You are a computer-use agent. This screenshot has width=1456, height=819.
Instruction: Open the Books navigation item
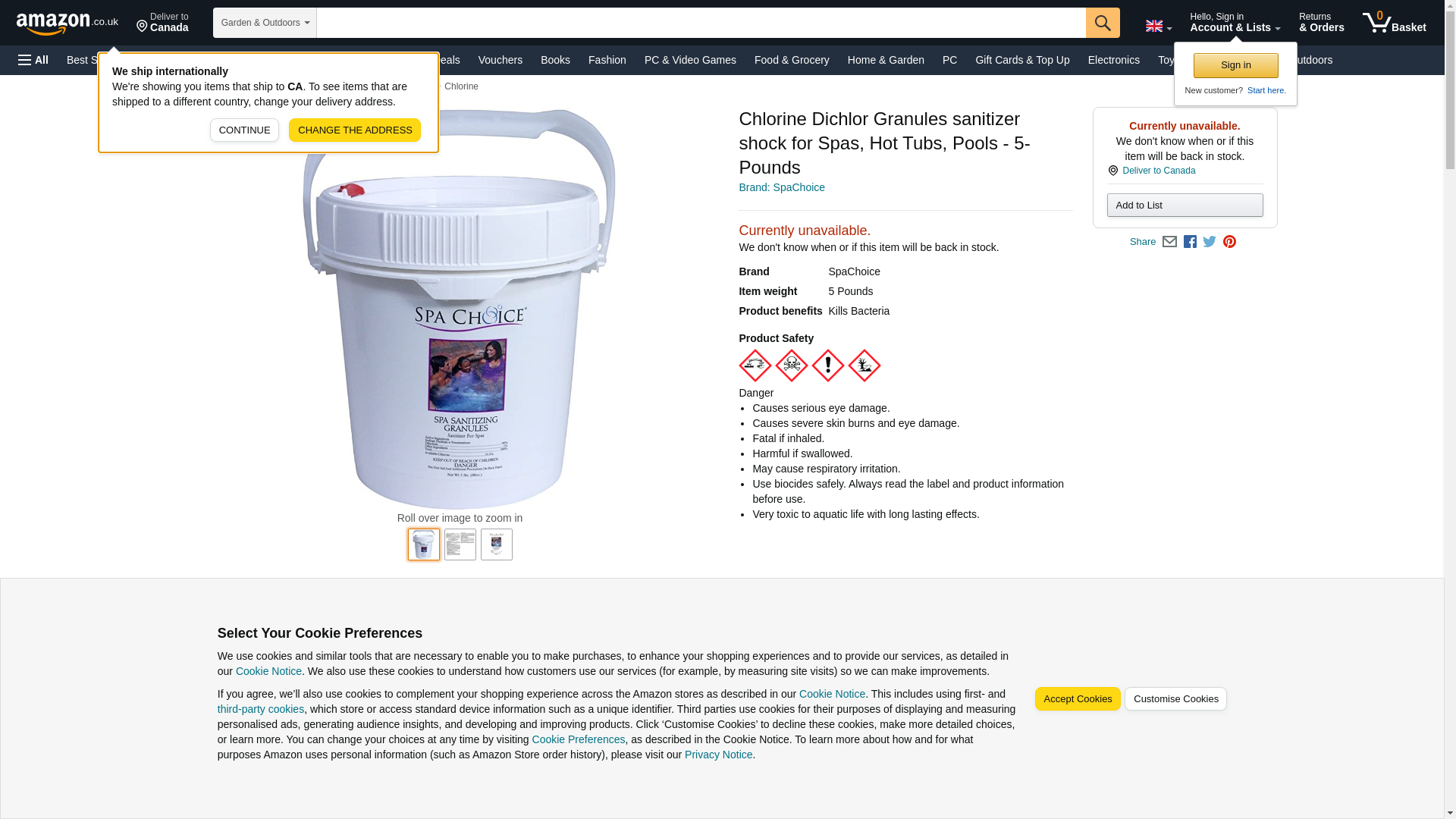pyautogui.click(x=555, y=60)
